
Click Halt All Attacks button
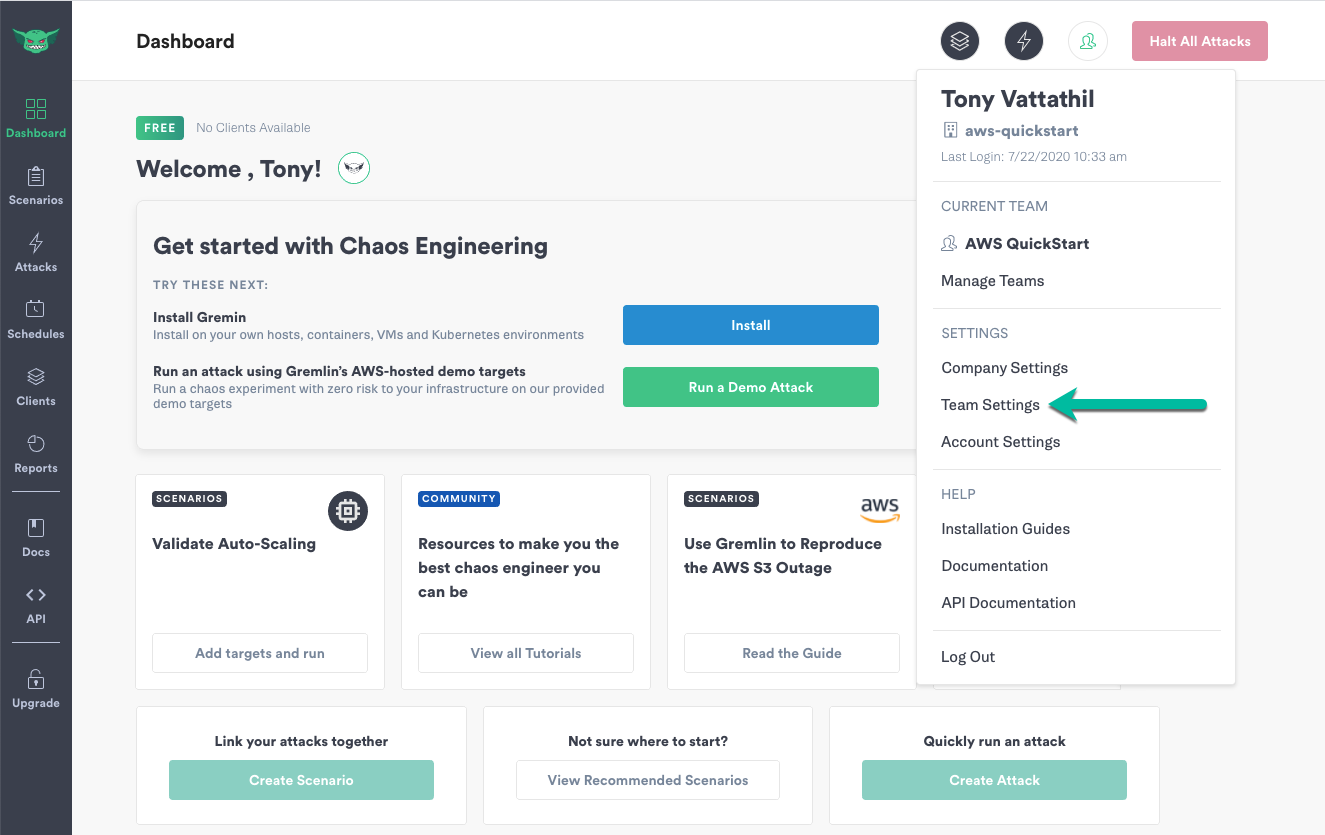click(1200, 41)
